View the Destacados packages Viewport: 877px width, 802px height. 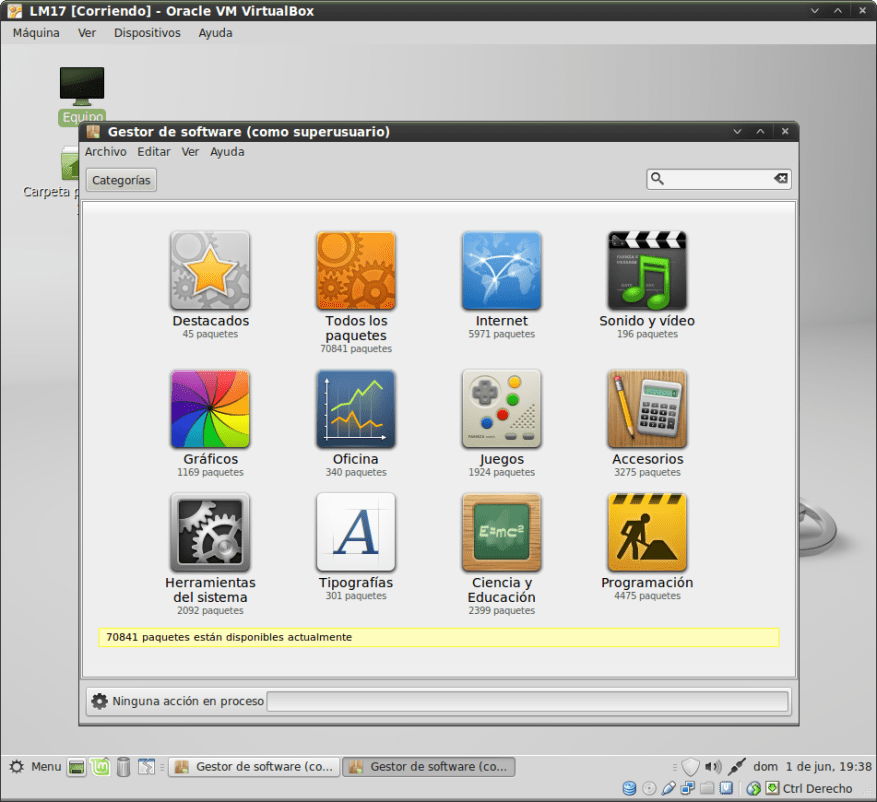[x=210, y=270]
